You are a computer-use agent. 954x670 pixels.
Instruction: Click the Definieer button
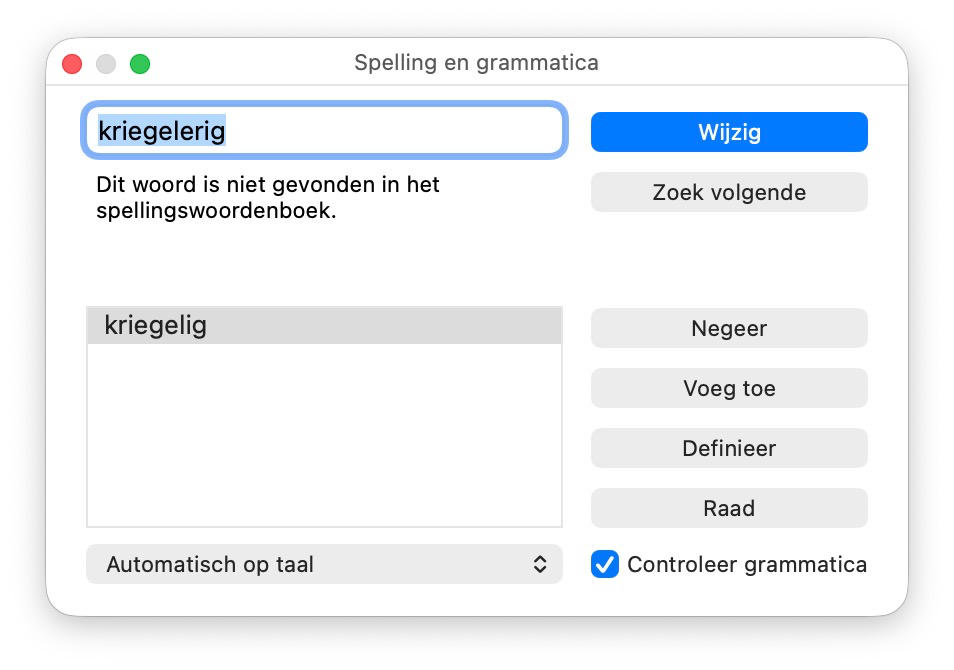click(729, 448)
